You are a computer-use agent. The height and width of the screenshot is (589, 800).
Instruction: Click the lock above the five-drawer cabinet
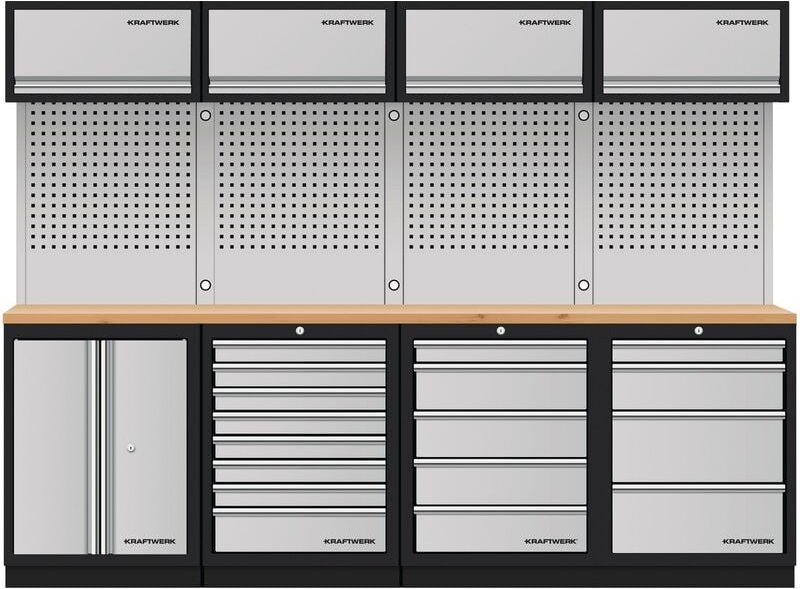click(500, 331)
